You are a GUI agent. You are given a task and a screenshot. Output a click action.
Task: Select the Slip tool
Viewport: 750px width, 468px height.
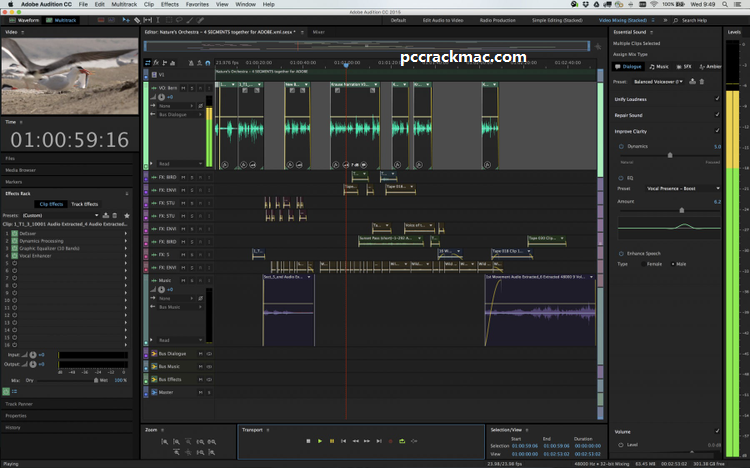pos(147,20)
